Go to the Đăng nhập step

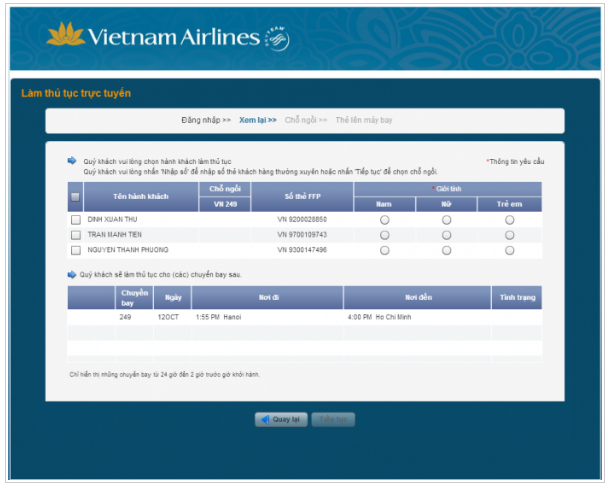pyautogui.click(x=206, y=120)
